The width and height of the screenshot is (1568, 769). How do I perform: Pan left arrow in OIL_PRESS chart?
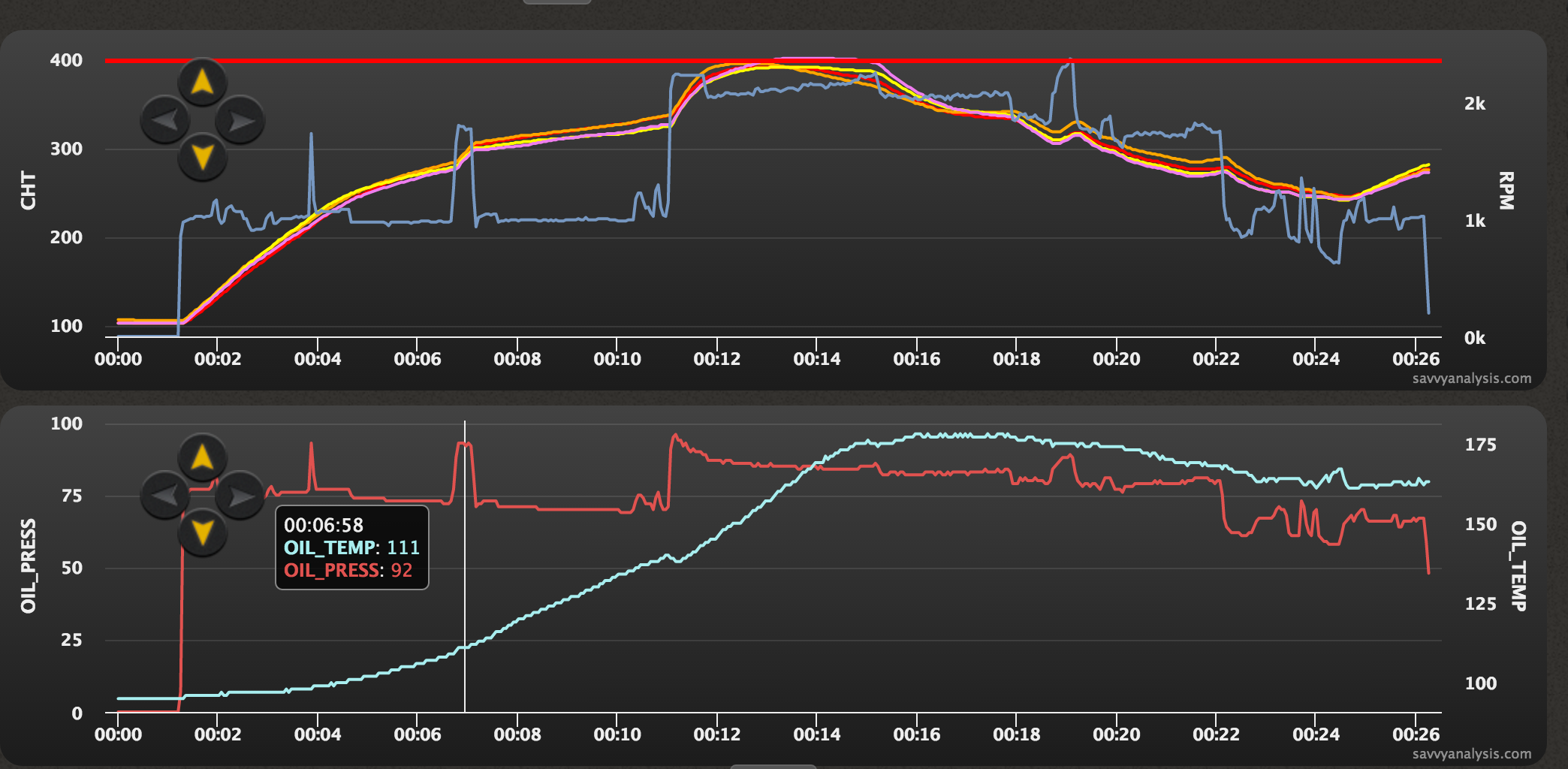tap(165, 495)
